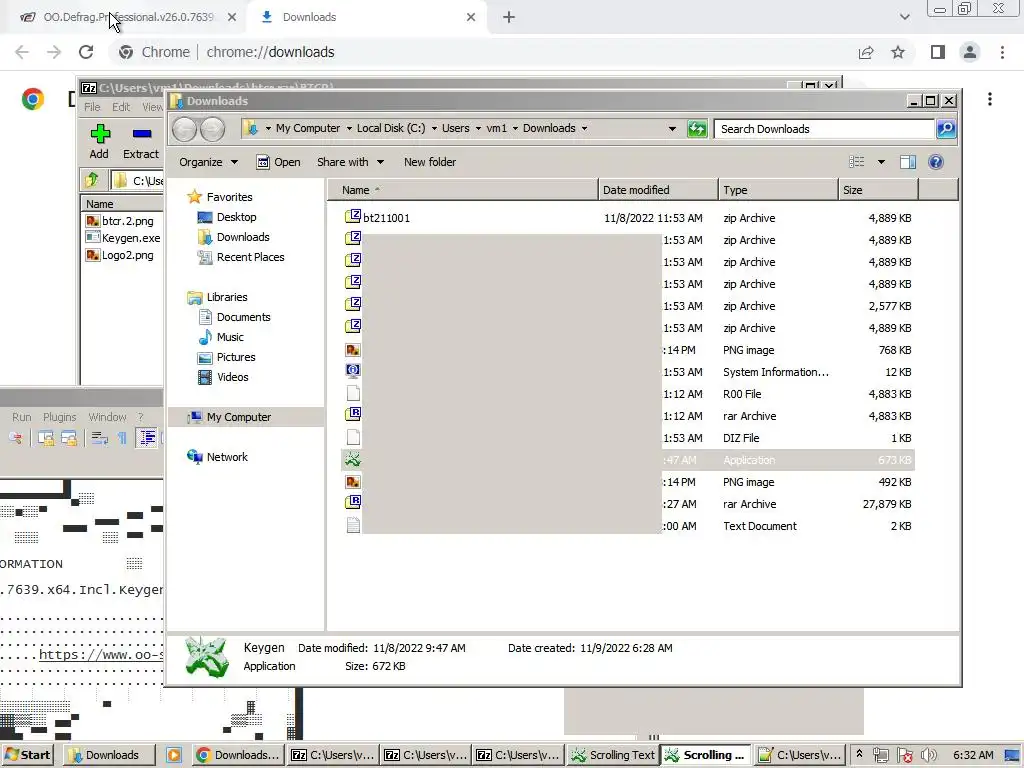Change view with the views icon
Image resolution: width=1024 pixels, height=768 pixels.
[x=857, y=162]
